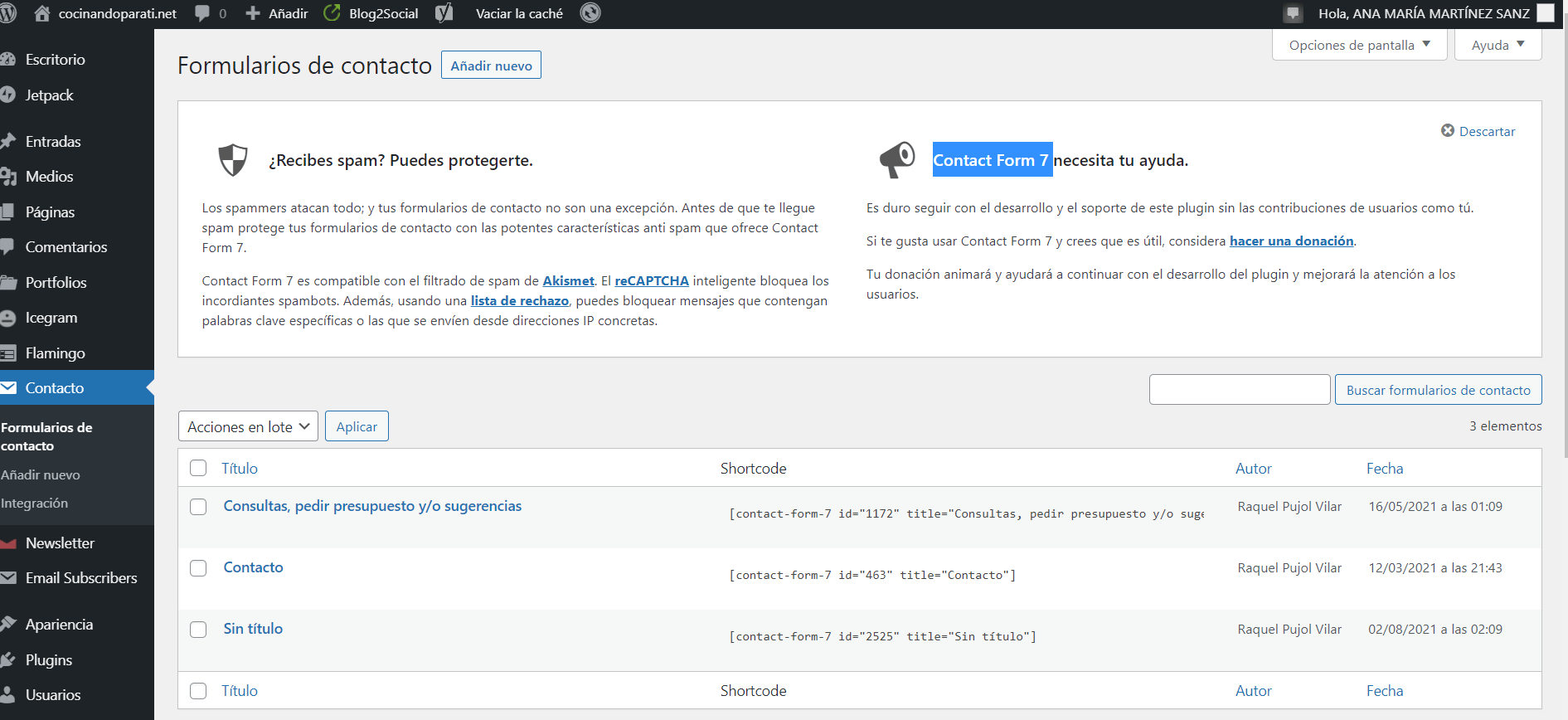Image resolution: width=1568 pixels, height=720 pixels.
Task: Click the Email Subscribers icon in the sidebar
Action: (8, 578)
